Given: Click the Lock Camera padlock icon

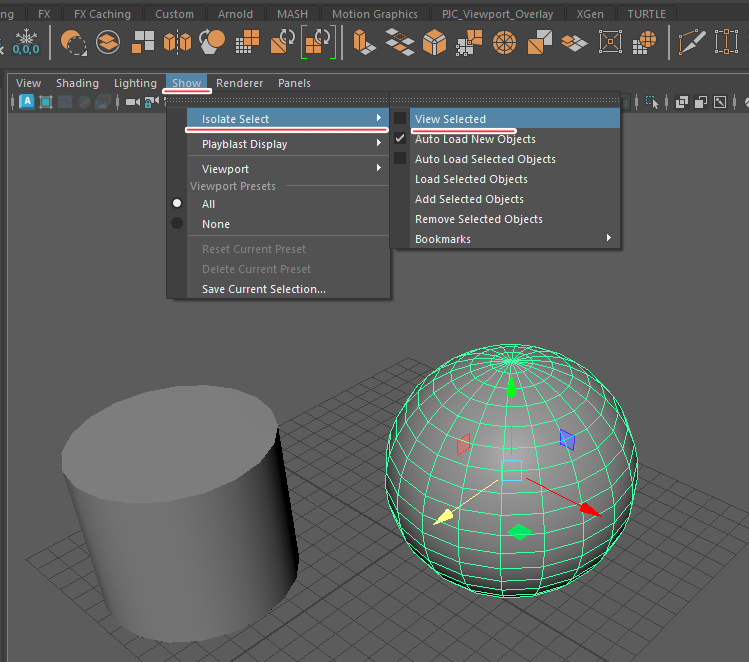Looking at the screenshot, I should 149,102.
